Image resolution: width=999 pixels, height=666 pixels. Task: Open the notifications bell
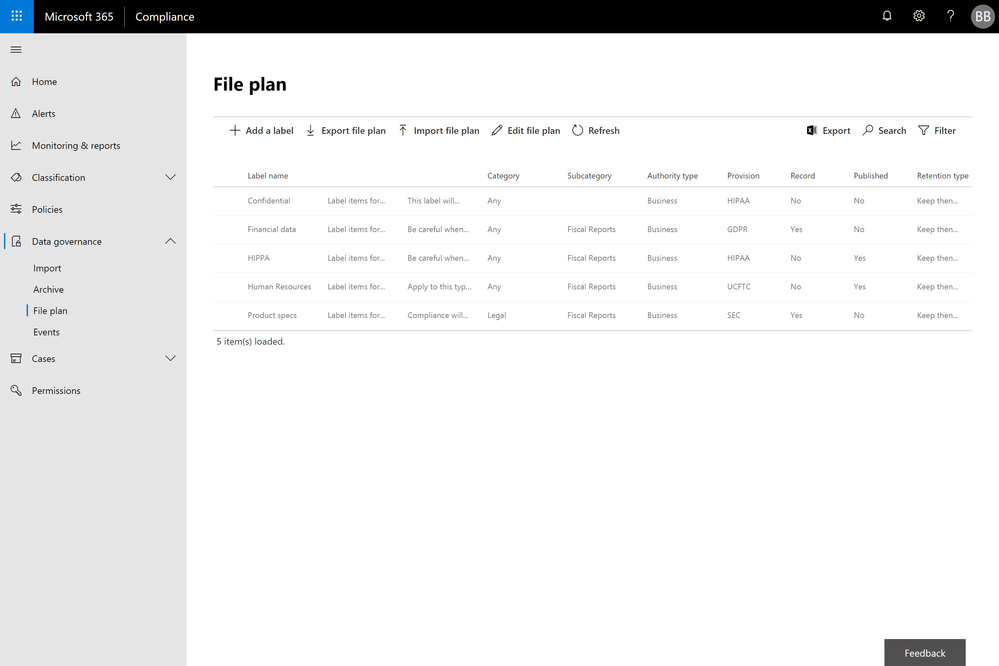click(887, 16)
